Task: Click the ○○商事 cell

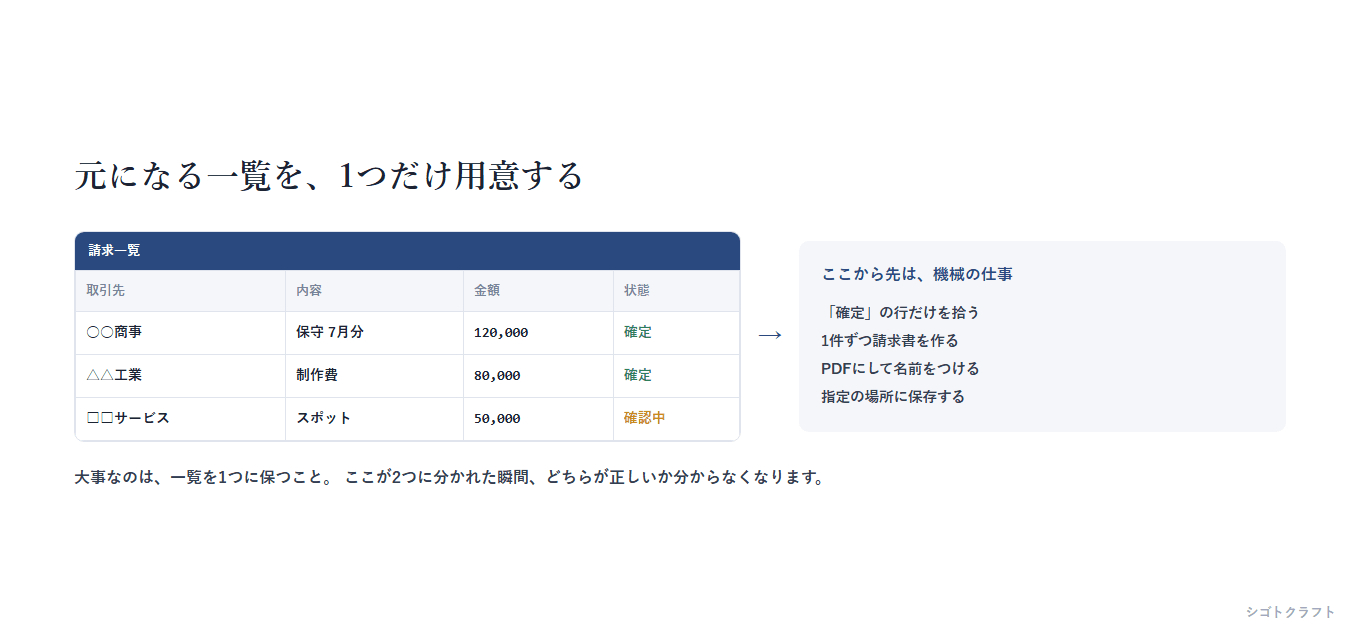Action: [180, 333]
